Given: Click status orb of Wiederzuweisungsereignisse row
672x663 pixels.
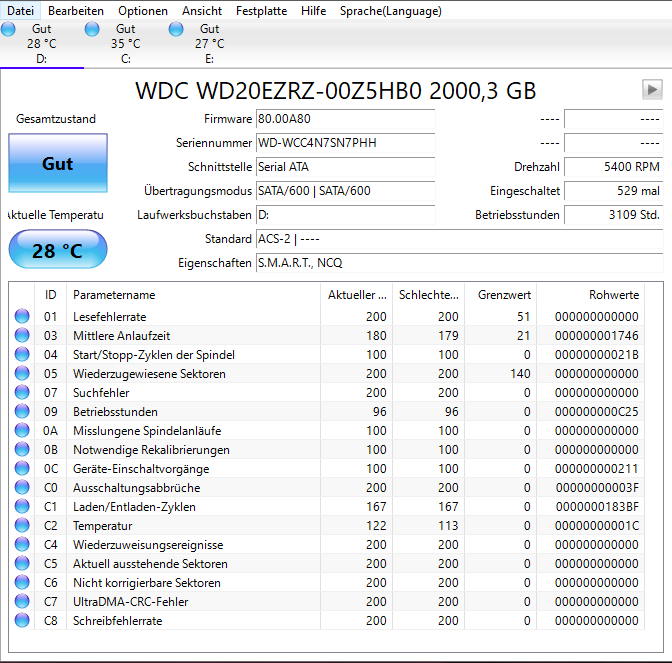Looking at the screenshot, I should click(x=22, y=544).
